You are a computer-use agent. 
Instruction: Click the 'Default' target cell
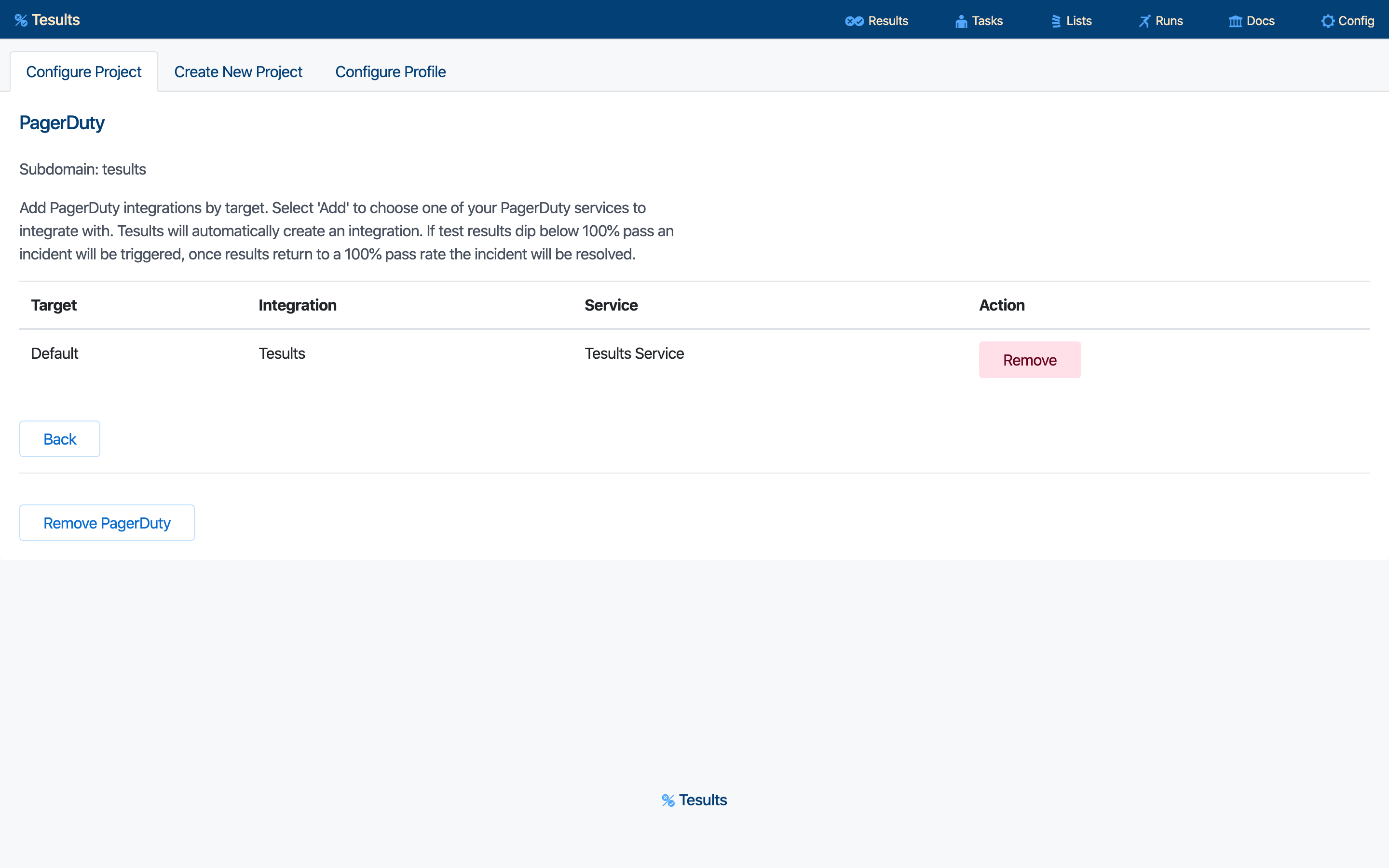coord(54,353)
